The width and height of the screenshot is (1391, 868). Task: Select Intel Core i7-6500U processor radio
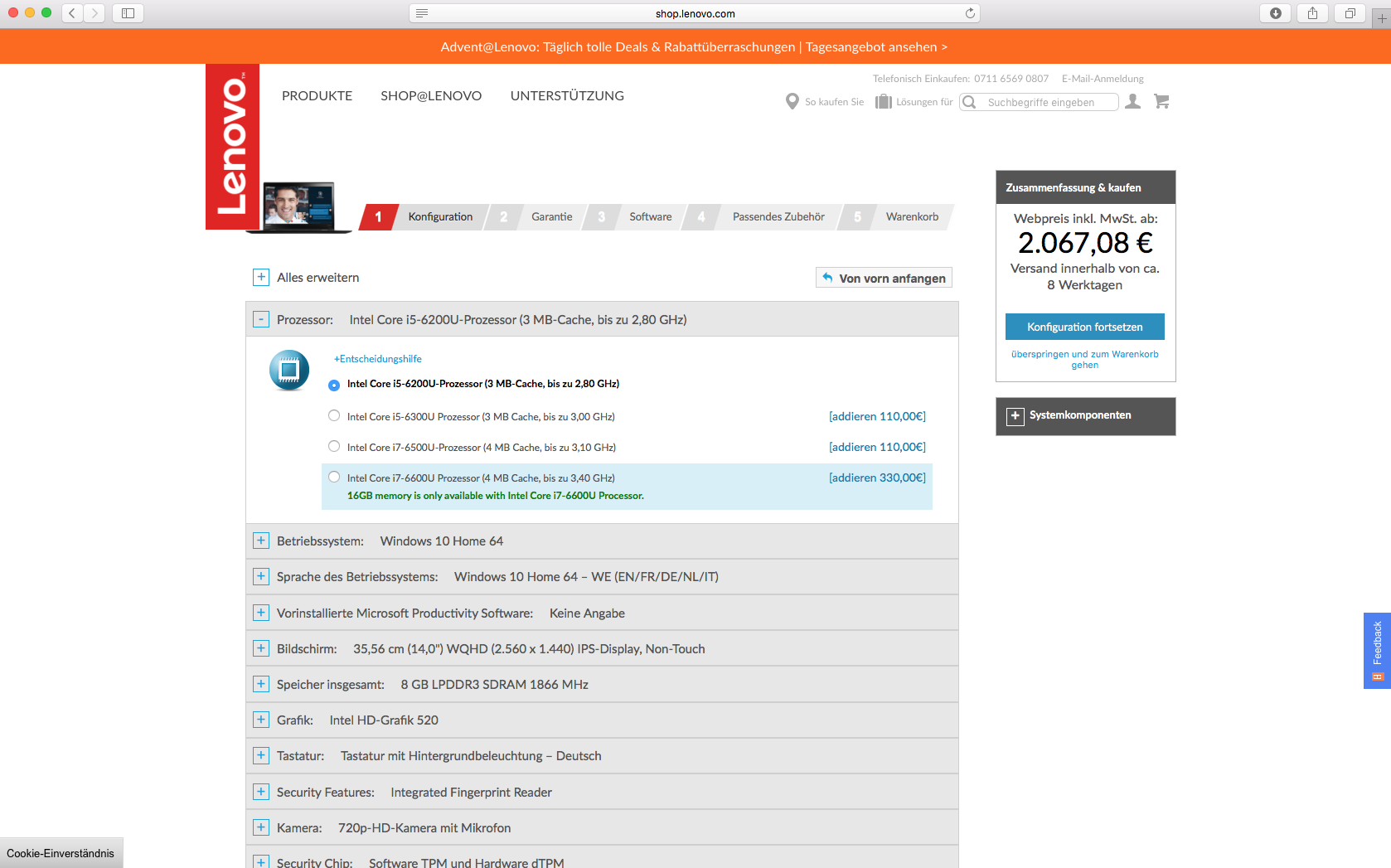[334, 446]
